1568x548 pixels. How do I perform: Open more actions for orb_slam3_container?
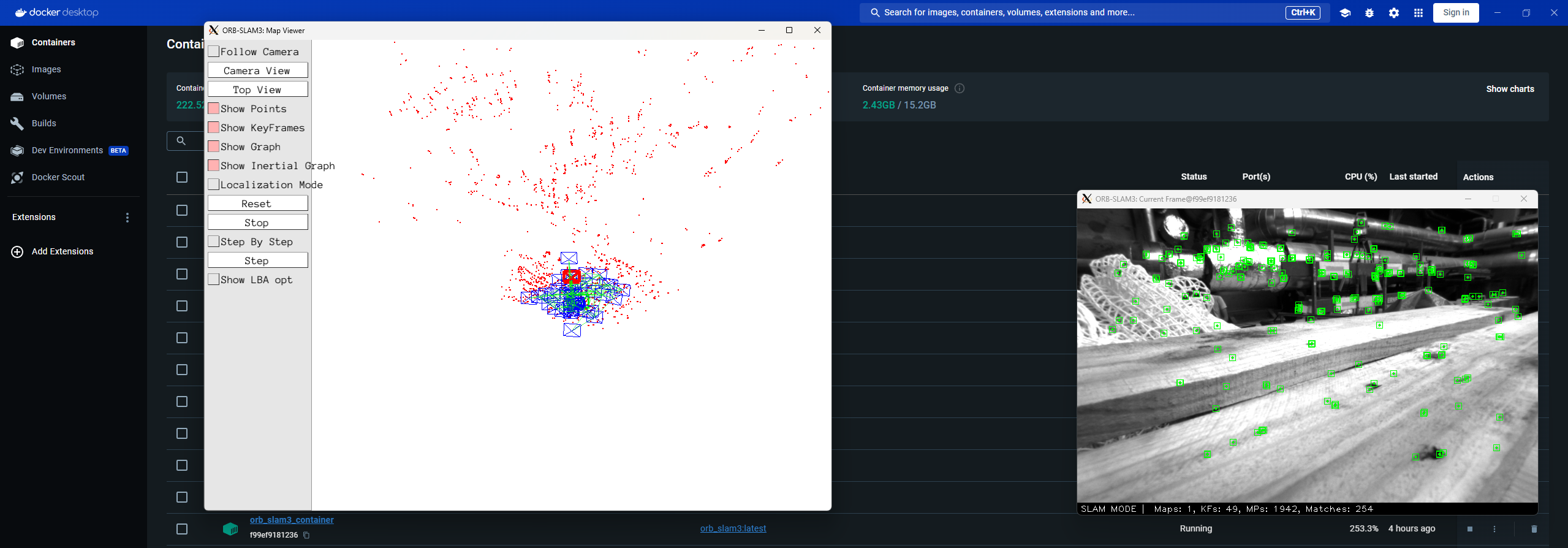click(x=1494, y=529)
